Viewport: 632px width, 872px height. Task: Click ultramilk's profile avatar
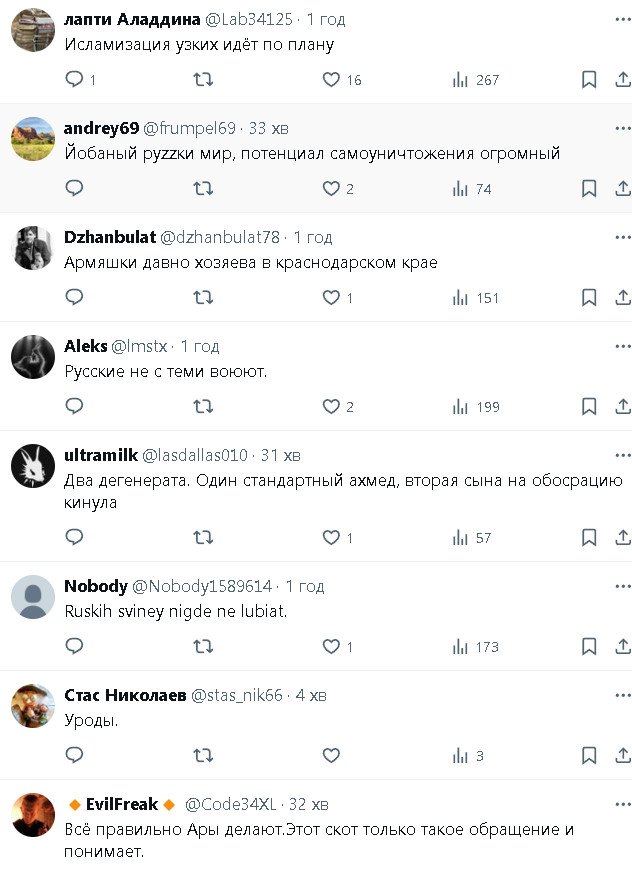[x=33, y=466]
